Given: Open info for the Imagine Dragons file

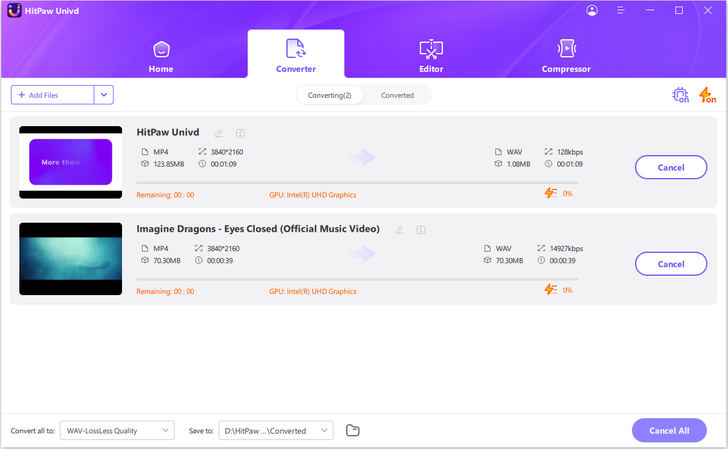Looking at the screenshot, I should (x=421, y=230).
